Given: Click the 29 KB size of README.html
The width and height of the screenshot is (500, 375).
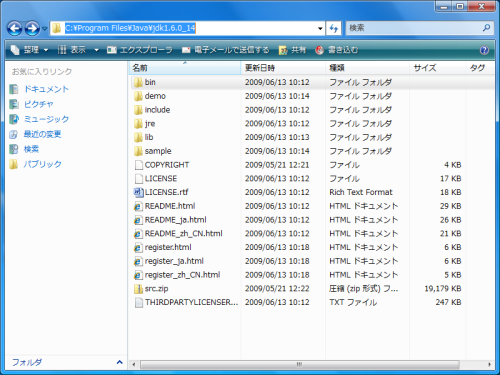Looking at the screenshot, I should tap(451, 206).
